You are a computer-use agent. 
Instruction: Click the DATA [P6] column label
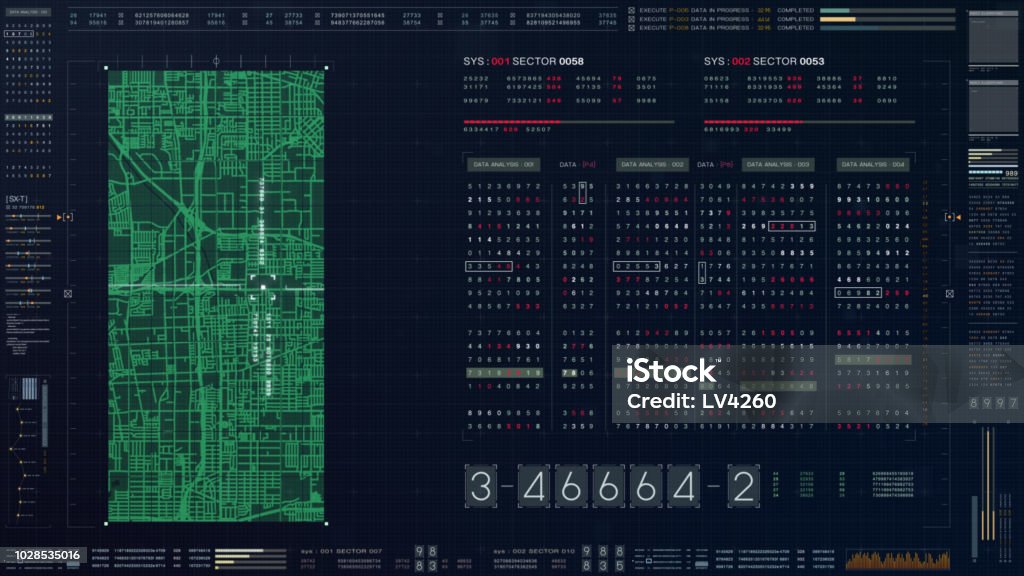click(x=715, y=165)
